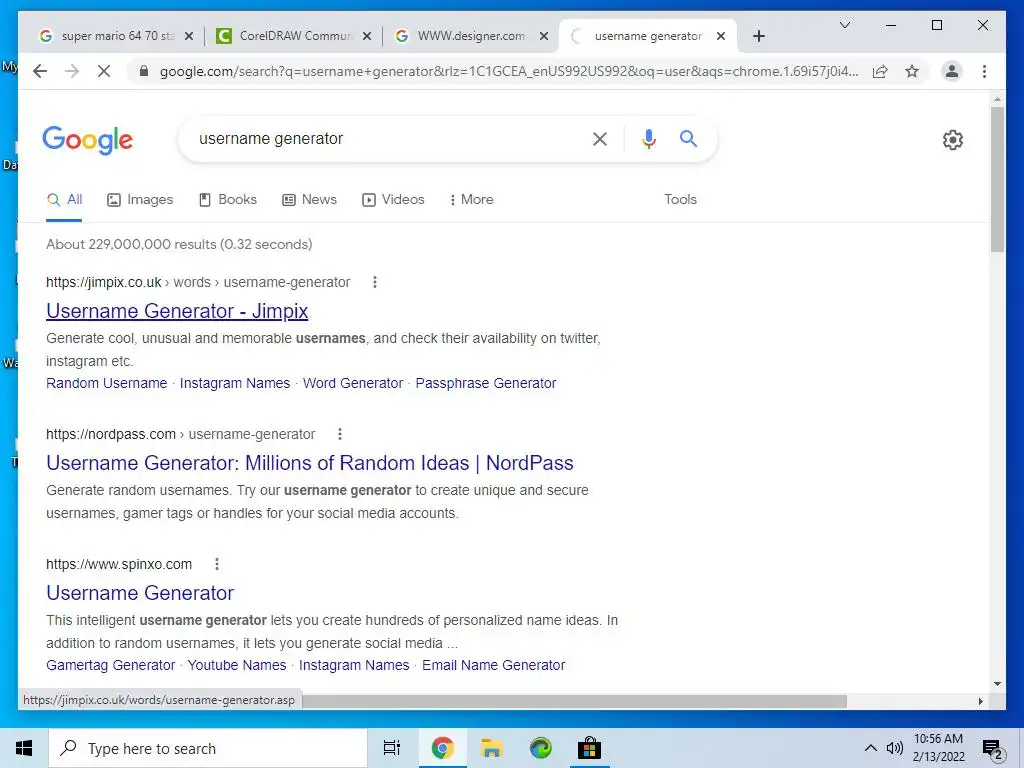The image size is (1024, 768).
Task: Open the tab search dropdown chevron
Action: coord(844,25)
